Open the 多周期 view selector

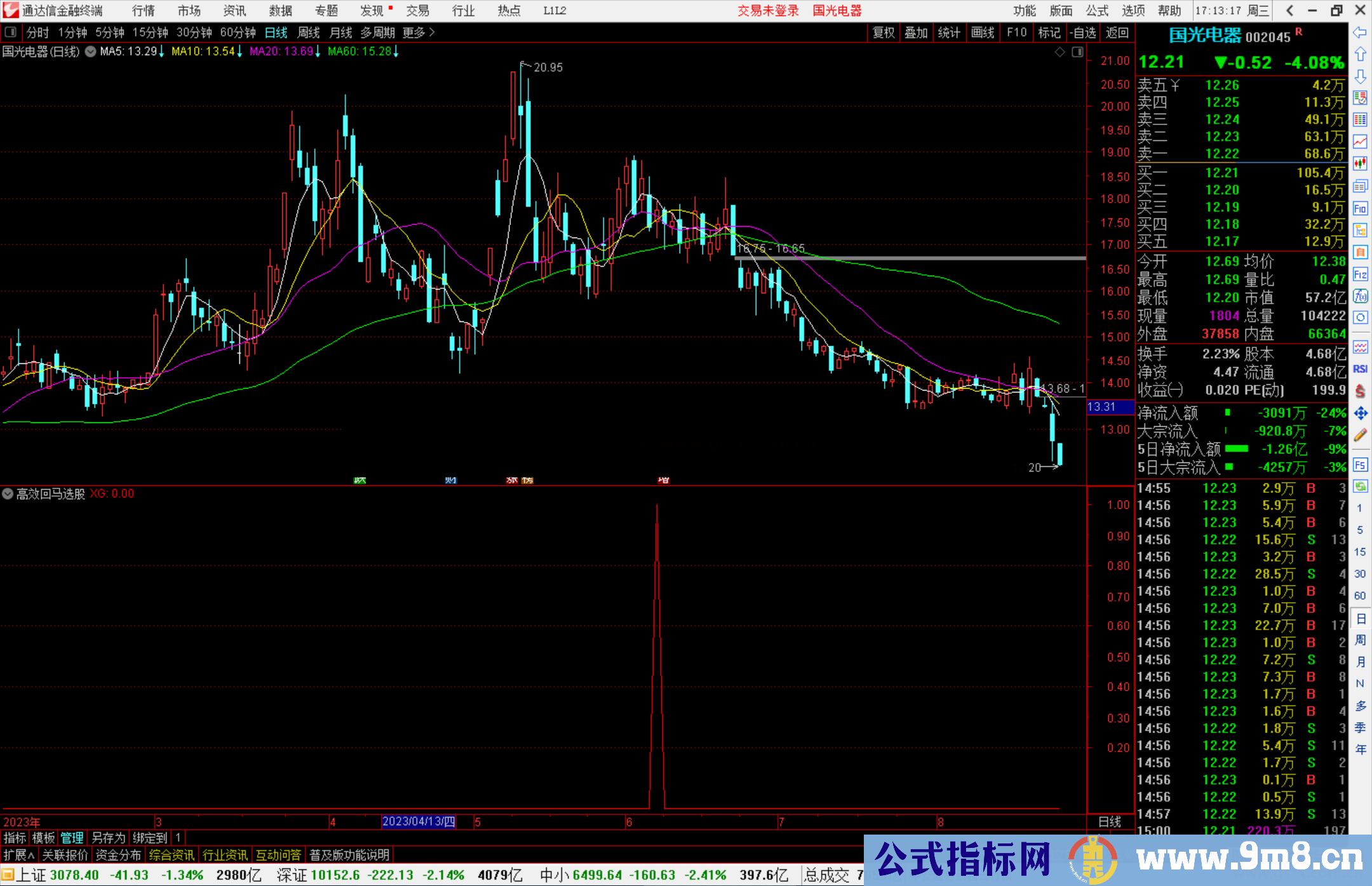pos(379,32)
